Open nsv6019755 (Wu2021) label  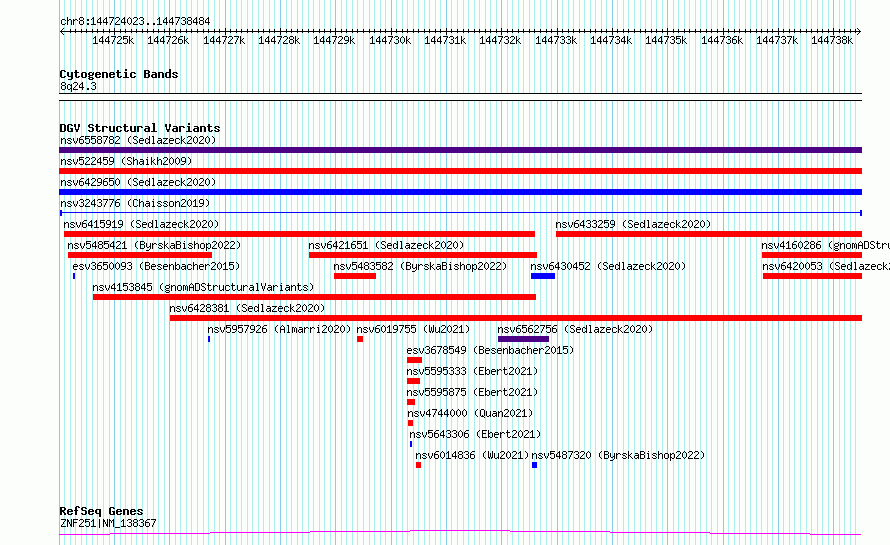(413, 329)
